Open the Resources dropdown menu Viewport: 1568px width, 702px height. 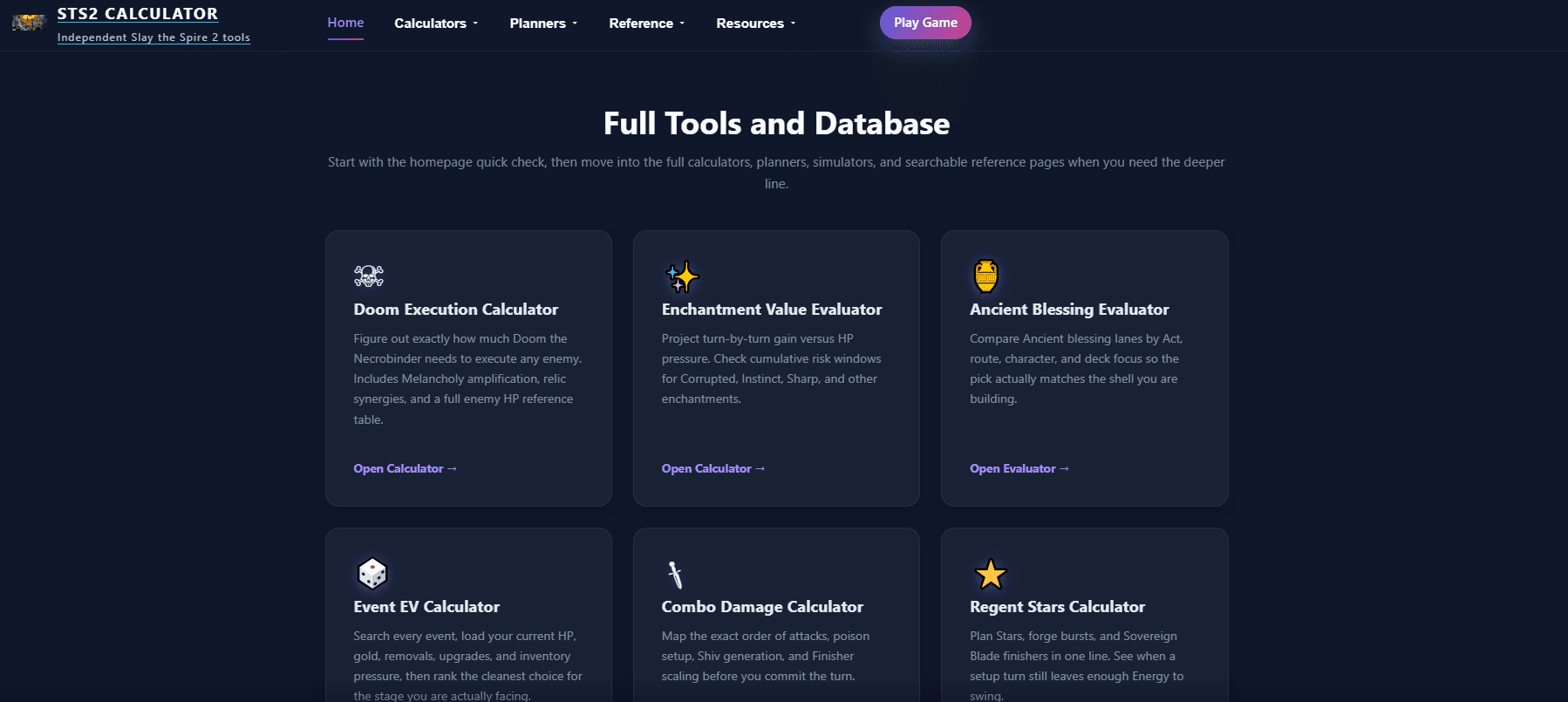755,24
